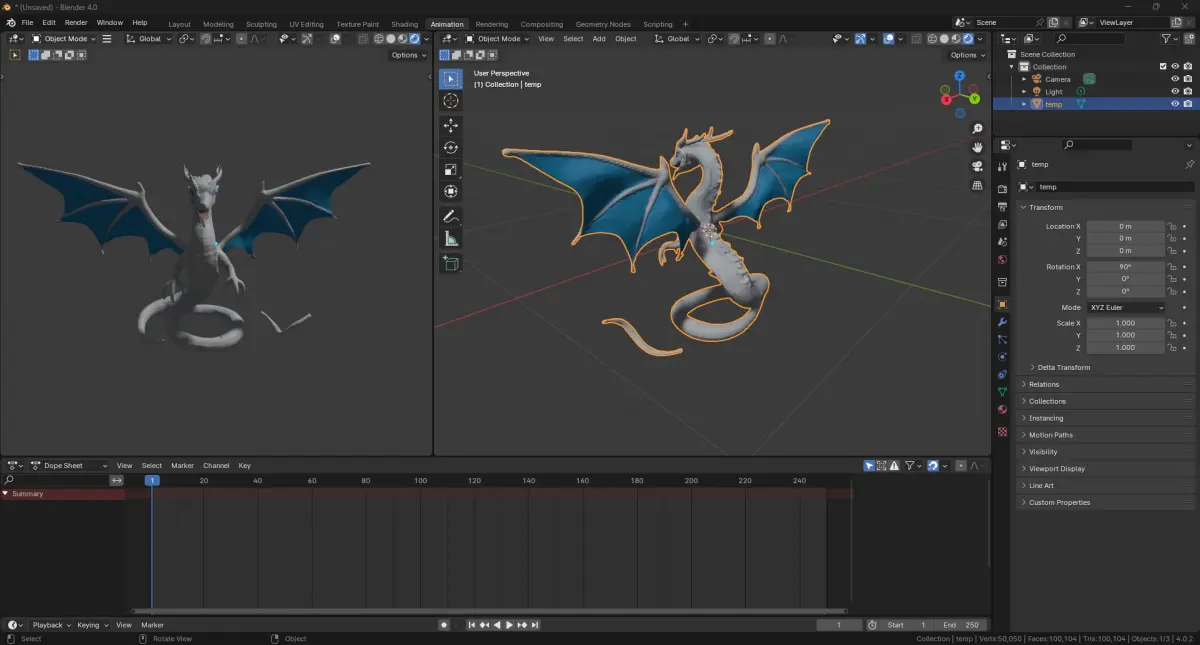Select the Cursor tool in viewport toolbar
The height and width of the screenshot is (645, 1200).
(x=450, y=101)
